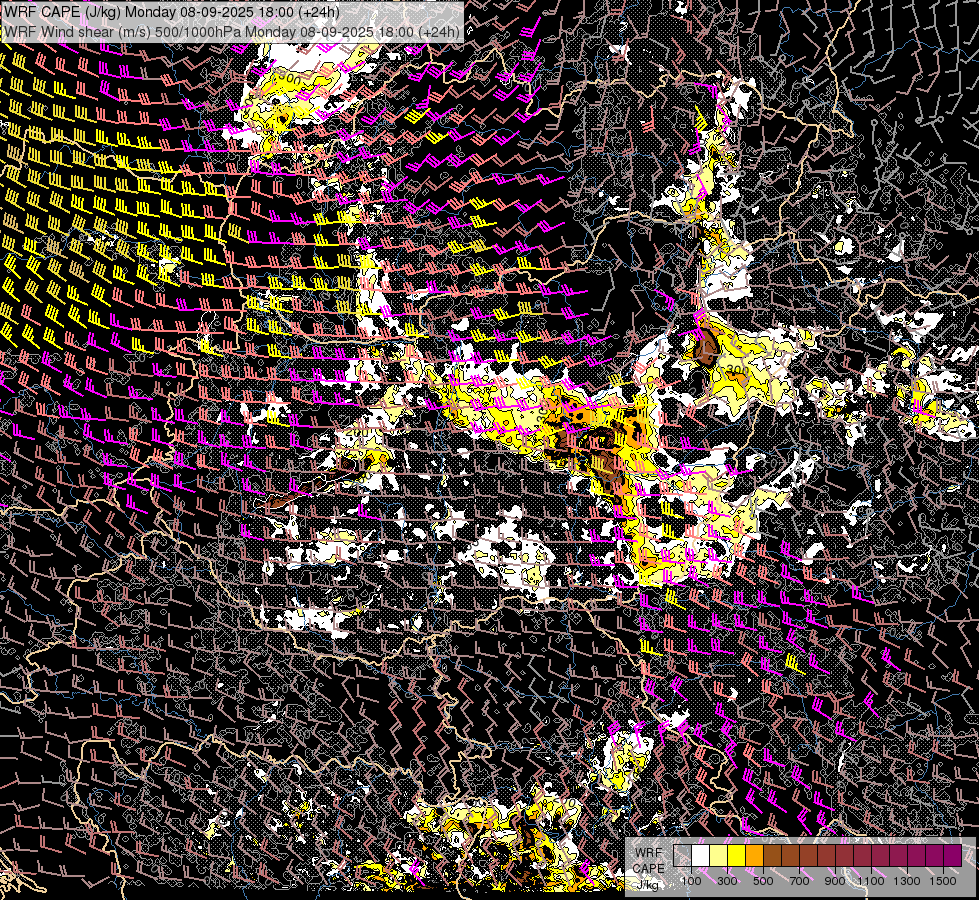Screen dimensions: 979x900
Task: Click the legend value 900
Action: point(835,881)
